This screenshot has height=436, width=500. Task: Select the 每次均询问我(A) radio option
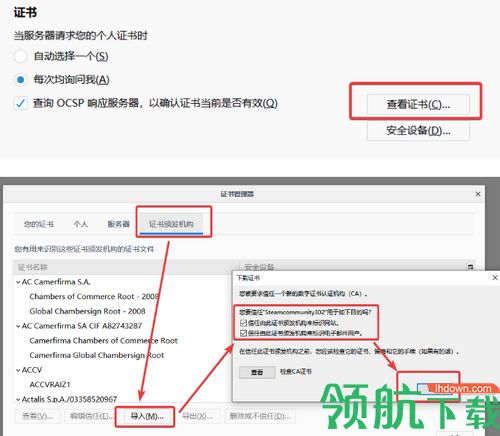[20, 80]
